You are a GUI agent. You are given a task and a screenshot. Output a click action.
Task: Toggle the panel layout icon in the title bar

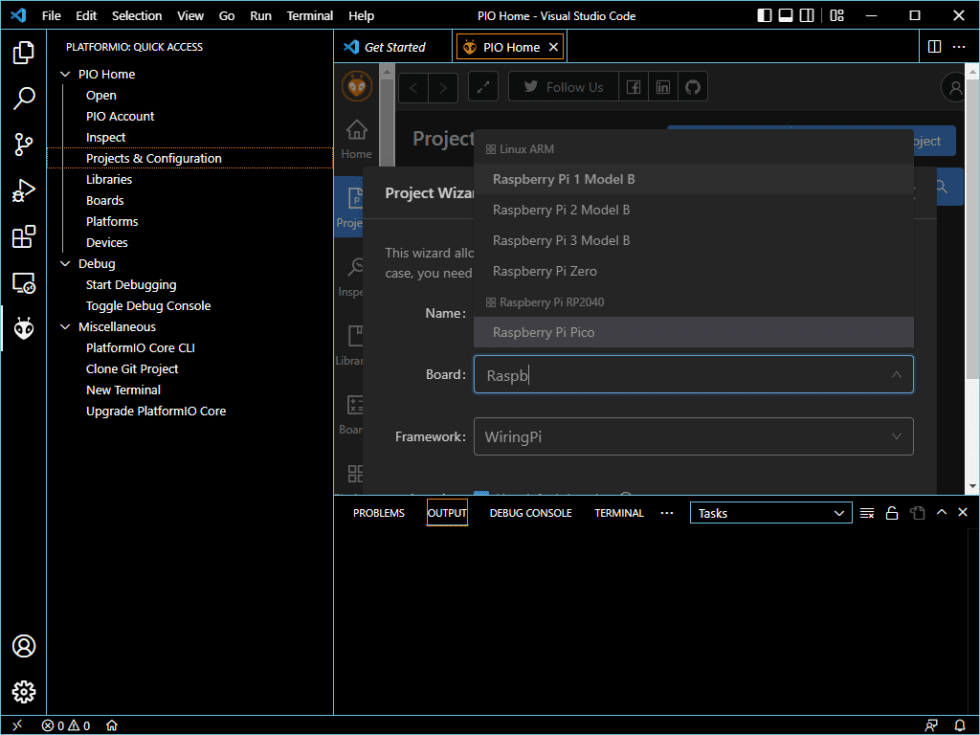(788, 15)
